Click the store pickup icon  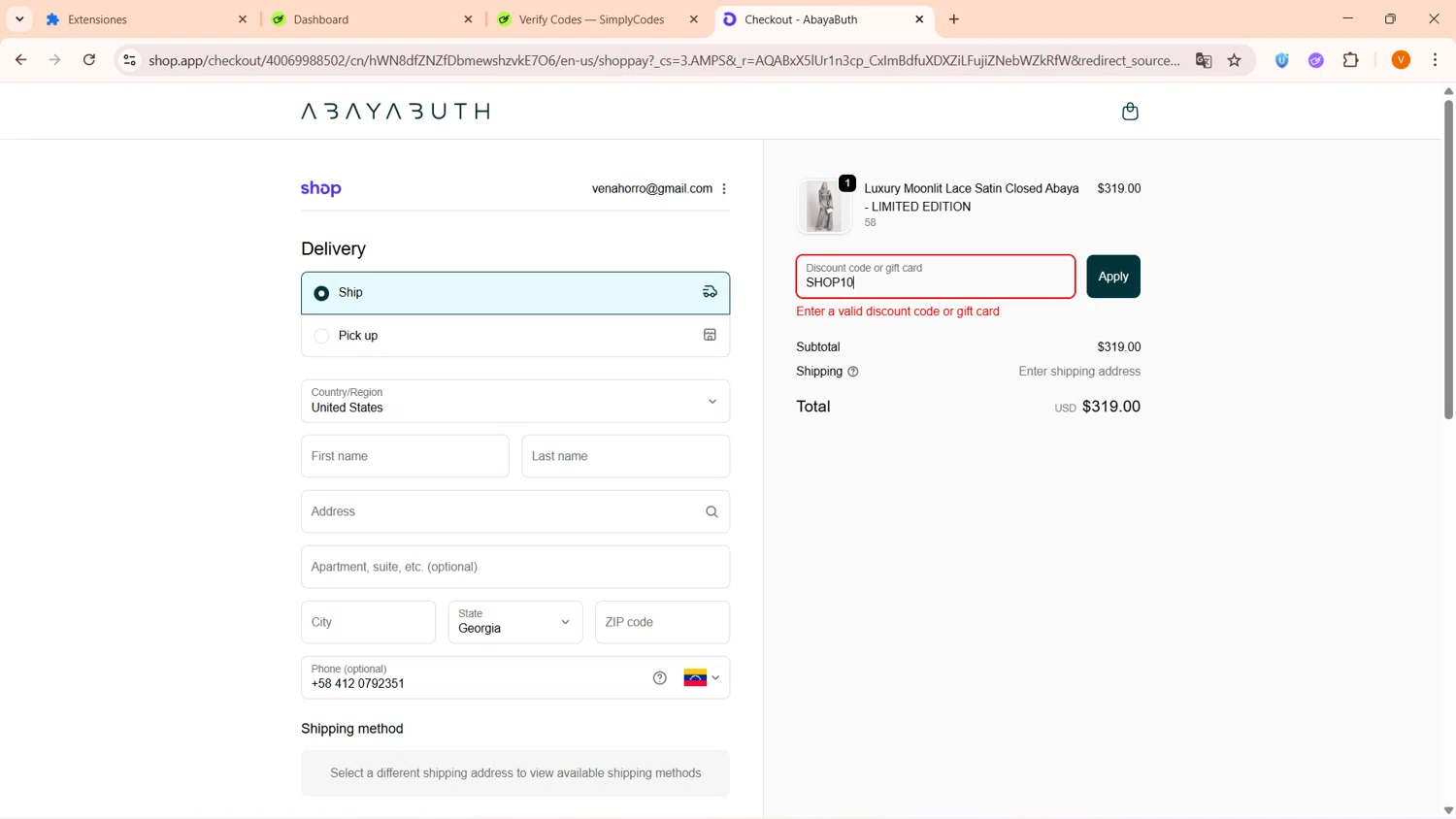click(x=711, y=336)
